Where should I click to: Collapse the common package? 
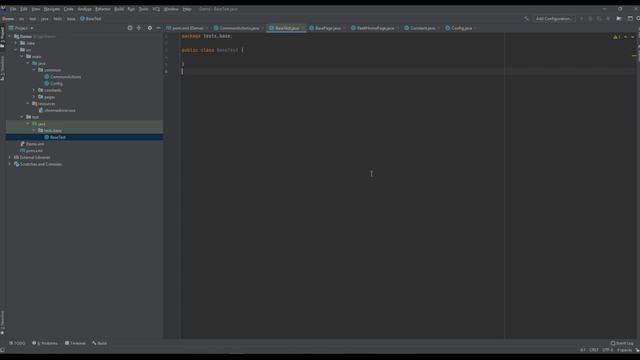pos(34,70)
